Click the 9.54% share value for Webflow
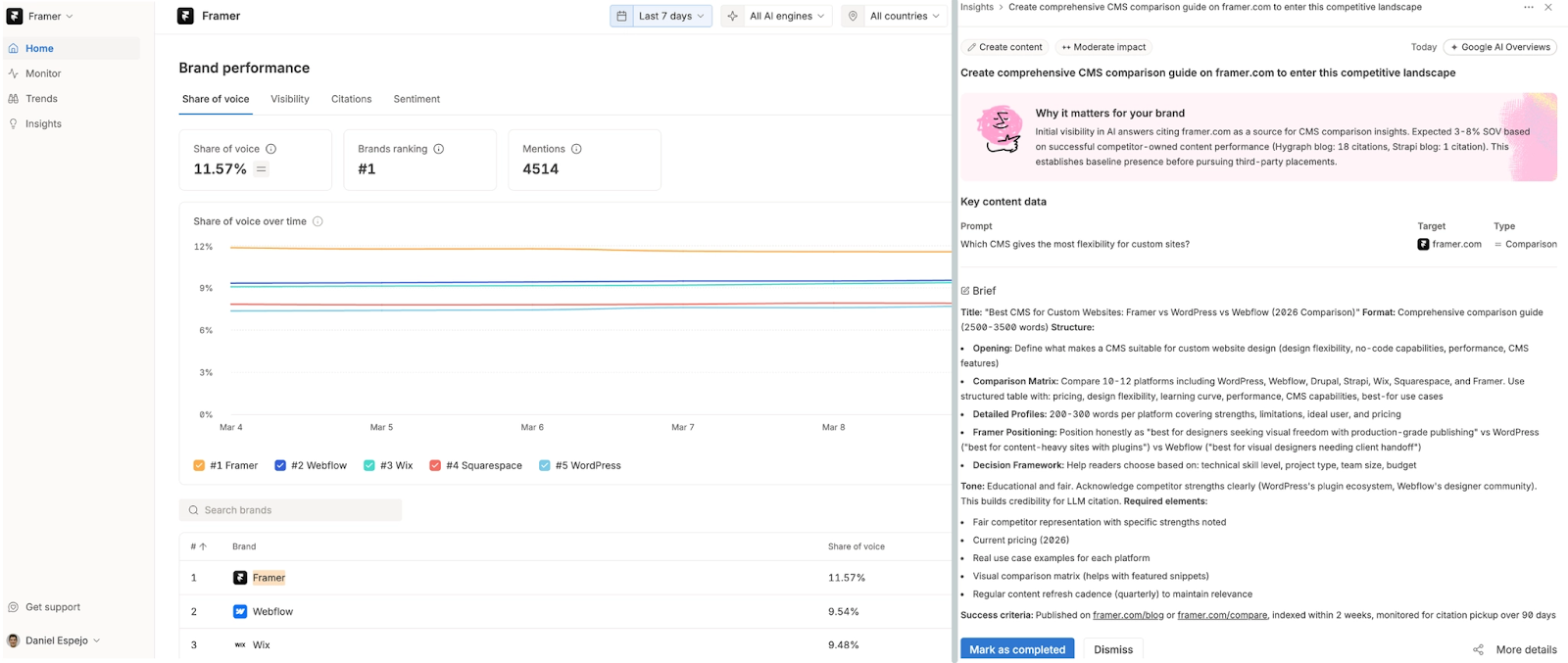 point(844,611)
